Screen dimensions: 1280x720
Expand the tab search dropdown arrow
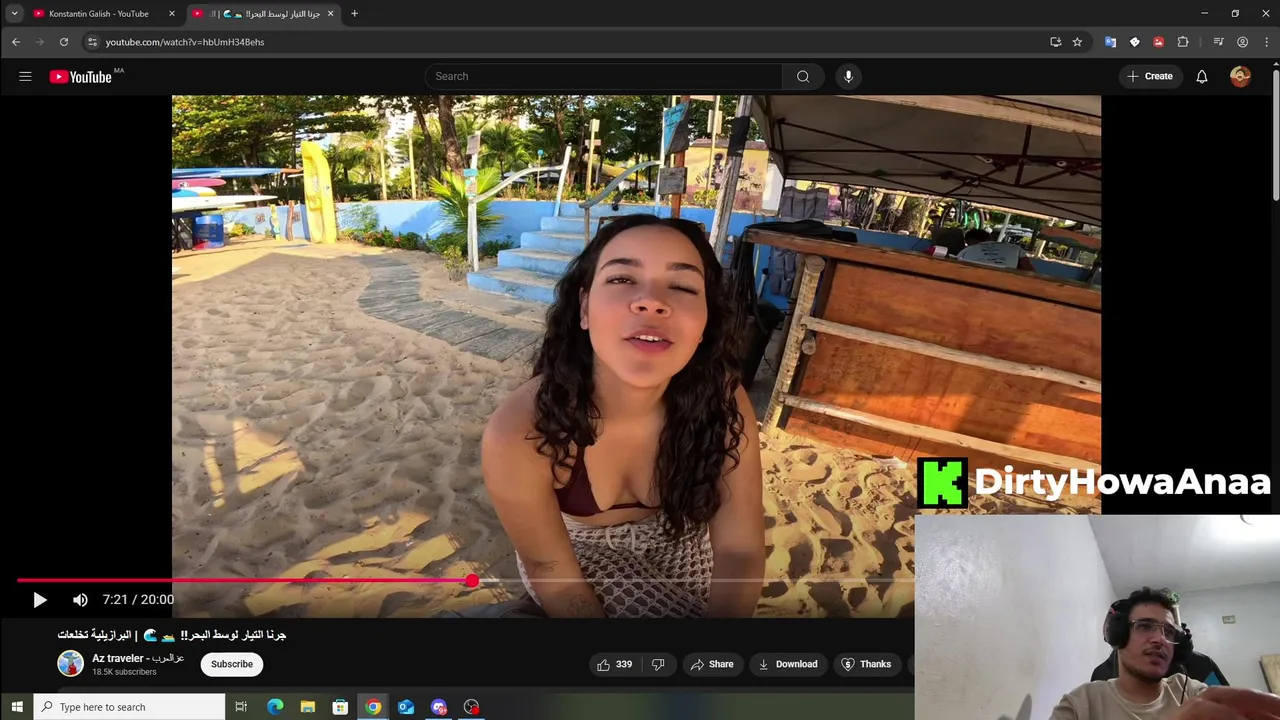(x=14, y=14)
